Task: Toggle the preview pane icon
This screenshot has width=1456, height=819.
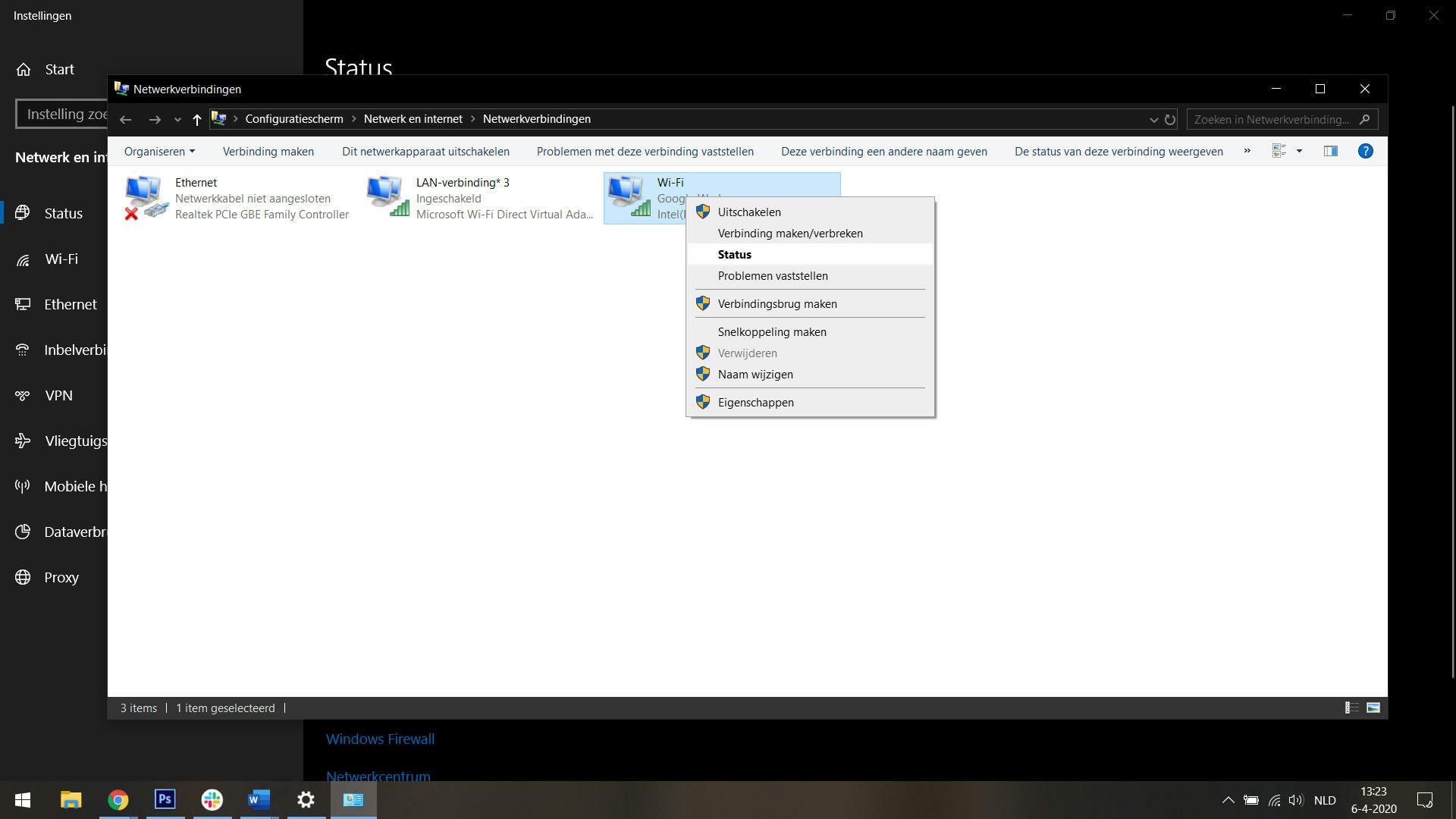Action: 1330,151
